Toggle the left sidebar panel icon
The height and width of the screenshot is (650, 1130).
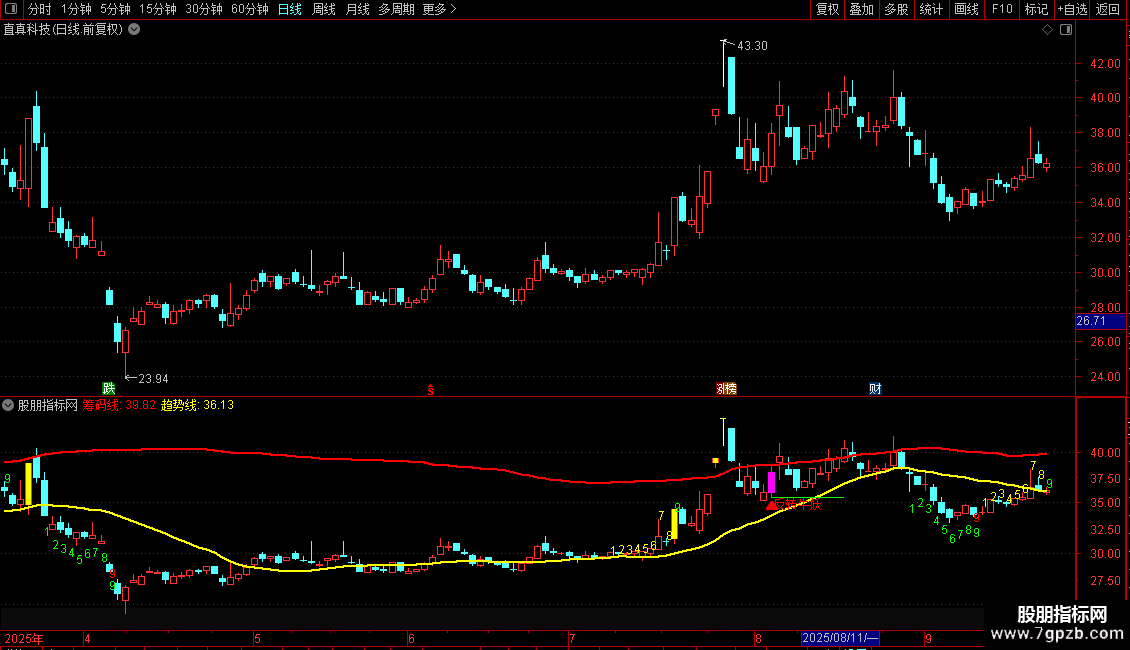point(11,9)
